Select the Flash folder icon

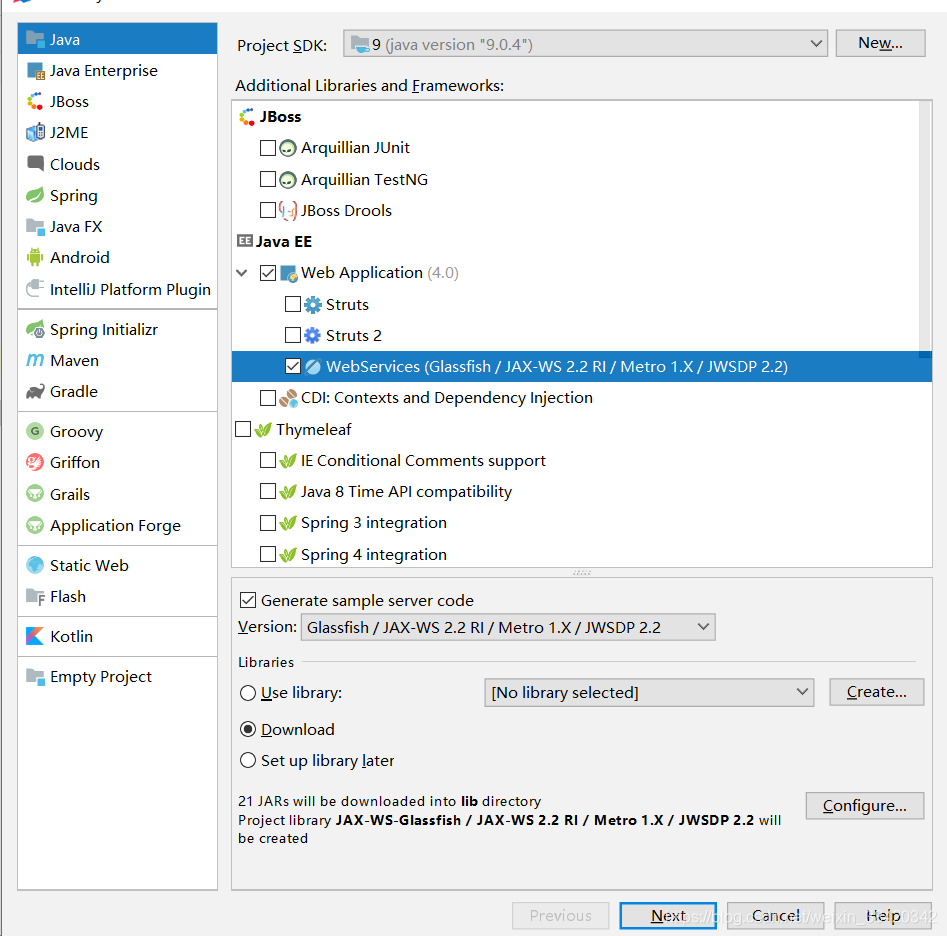point(35,597)
